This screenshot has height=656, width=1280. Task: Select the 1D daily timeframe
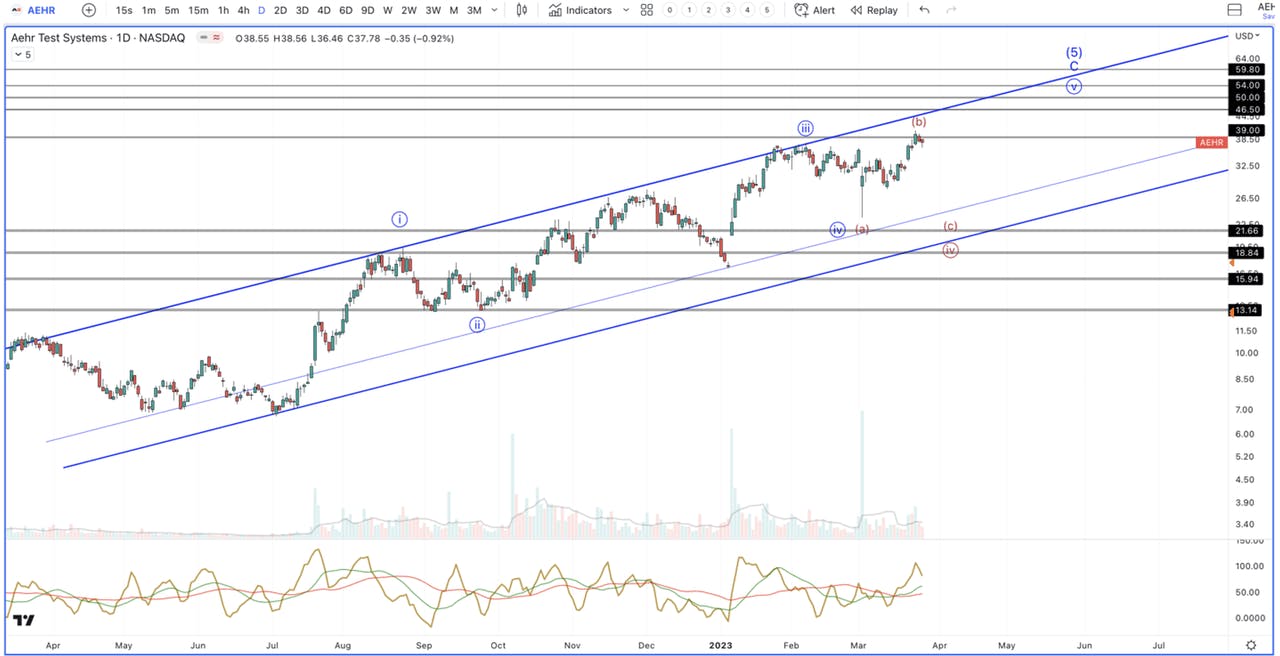coord(261,10)
